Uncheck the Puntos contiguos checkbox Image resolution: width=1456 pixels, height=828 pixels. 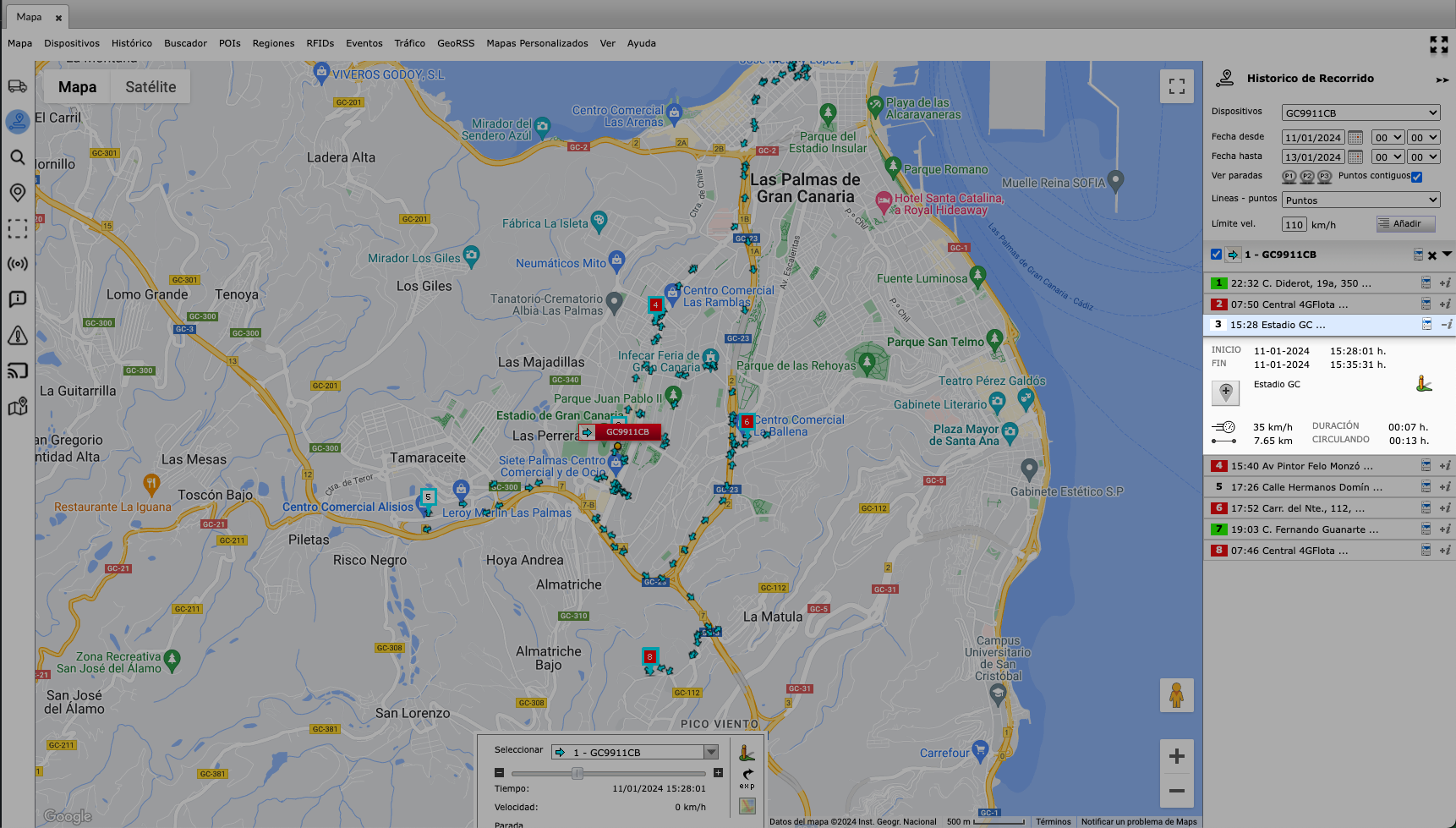[x=1417, y=177]
